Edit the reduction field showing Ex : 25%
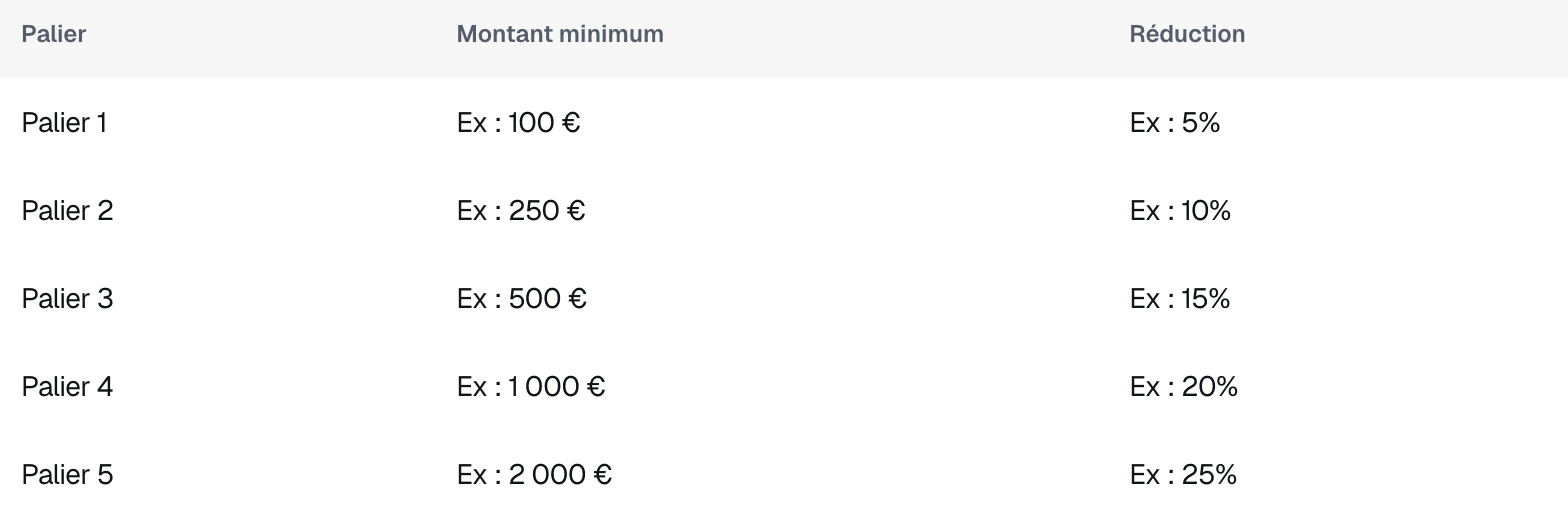This screenshot has height=508, width=1568. [1183, 475]
